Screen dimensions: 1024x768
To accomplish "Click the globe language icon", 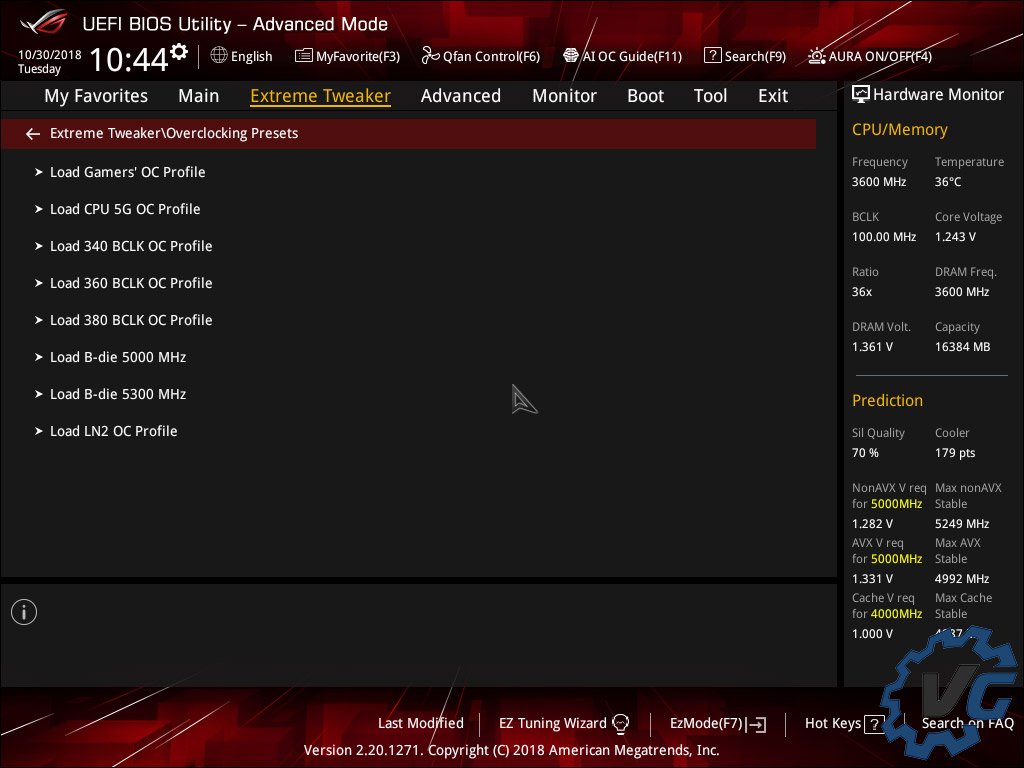I will tap(219, 55).
